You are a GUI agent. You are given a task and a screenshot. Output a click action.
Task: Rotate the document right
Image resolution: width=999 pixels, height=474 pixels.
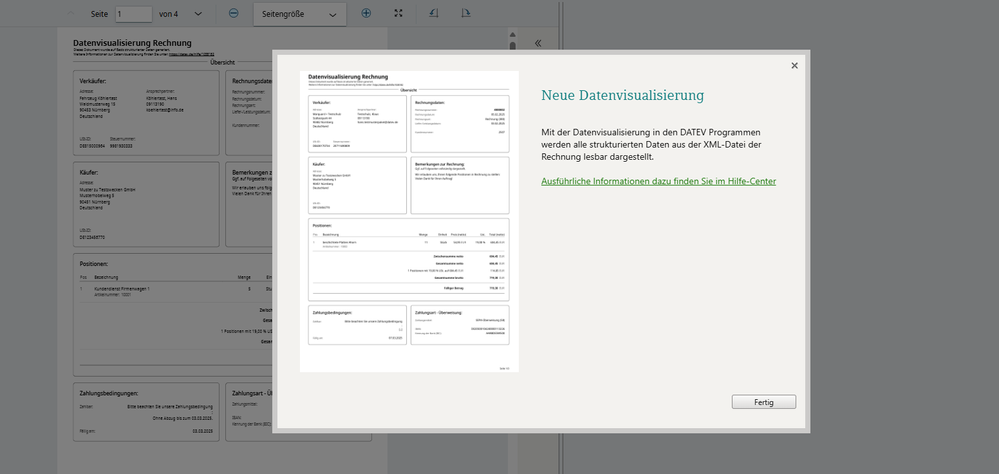coord(466,14)
